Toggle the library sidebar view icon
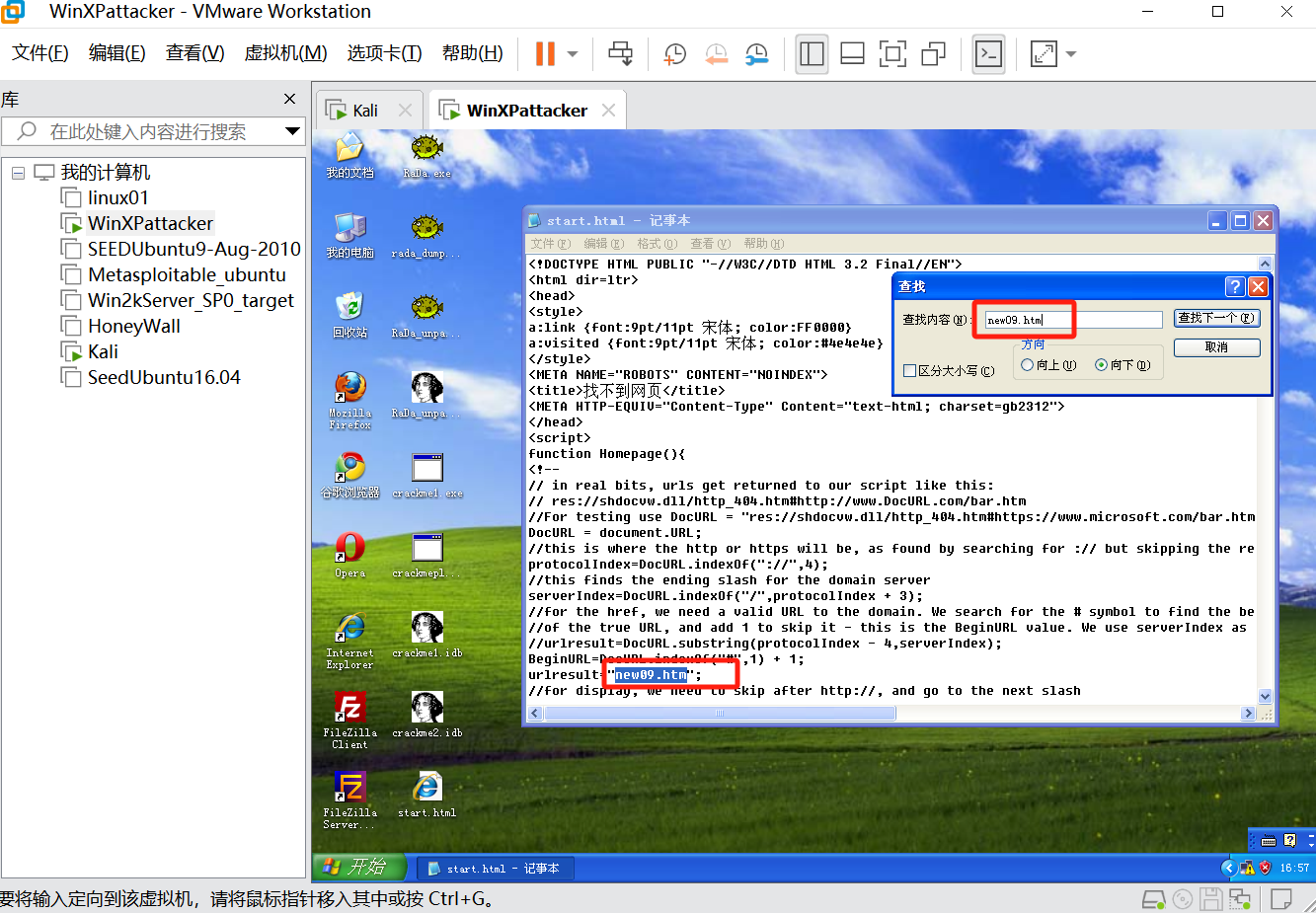 (812, 53)
